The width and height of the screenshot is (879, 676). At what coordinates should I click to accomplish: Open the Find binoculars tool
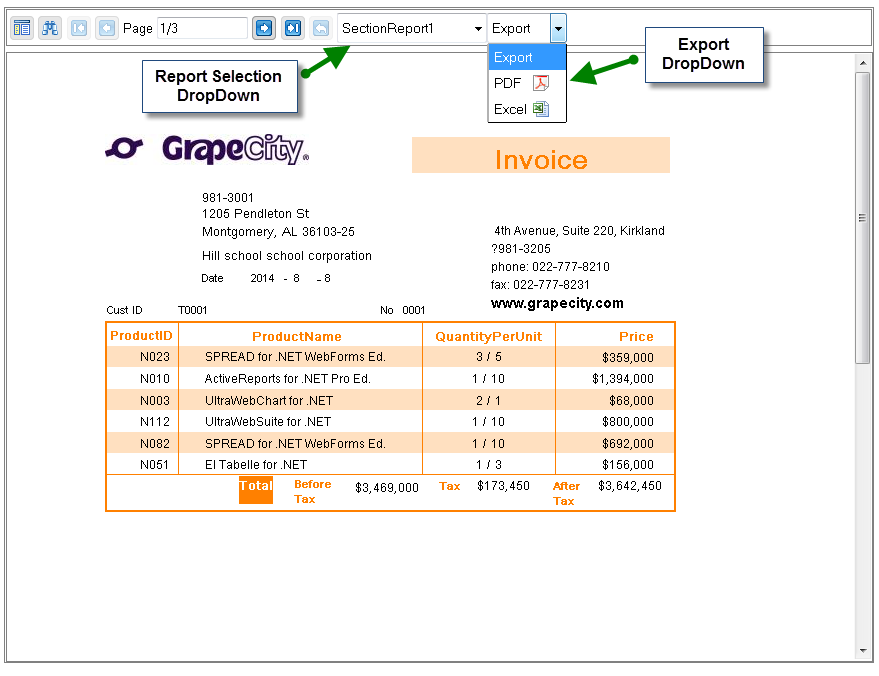pos(50,28)
